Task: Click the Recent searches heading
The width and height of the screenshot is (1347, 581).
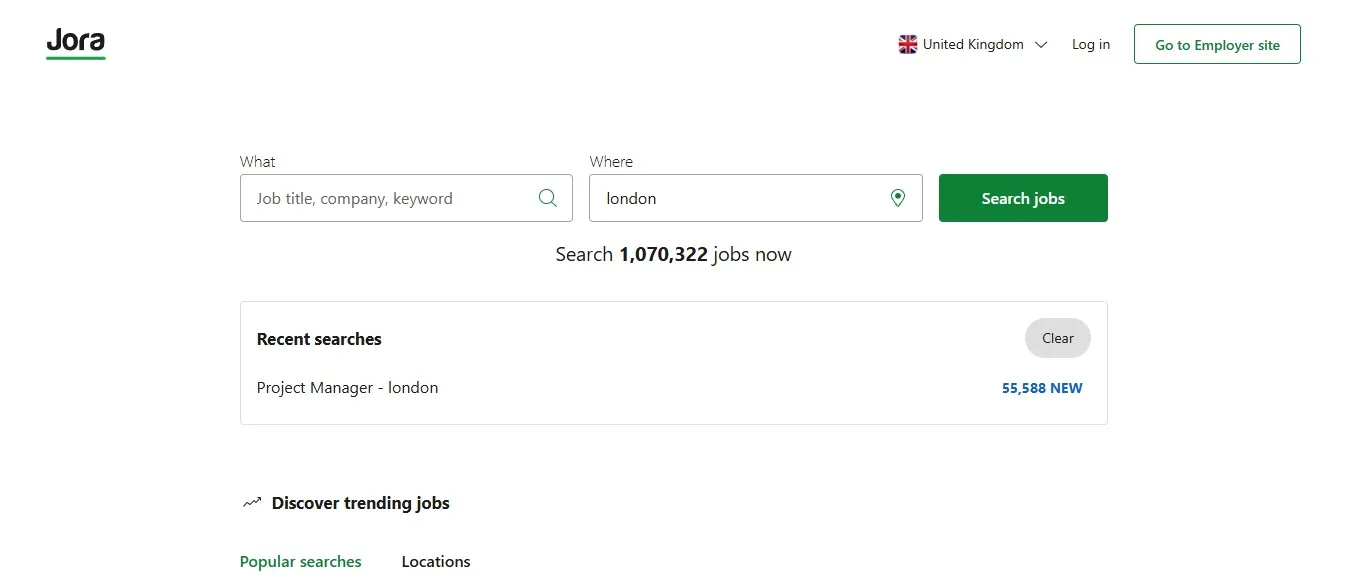Action: (x=319, y=339)
